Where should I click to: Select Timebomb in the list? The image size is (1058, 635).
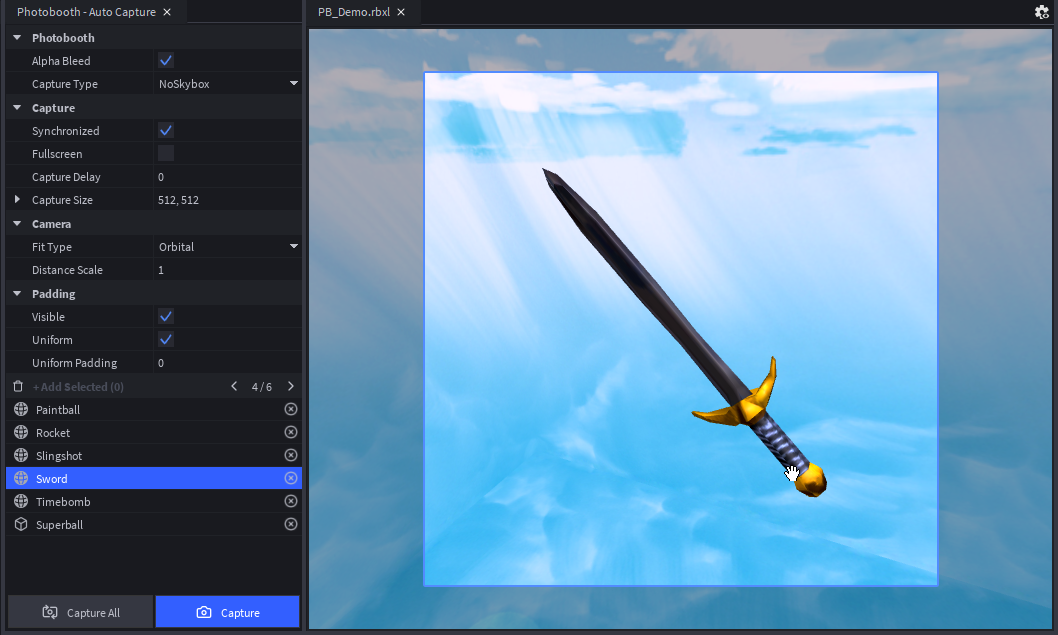[154, 501]
